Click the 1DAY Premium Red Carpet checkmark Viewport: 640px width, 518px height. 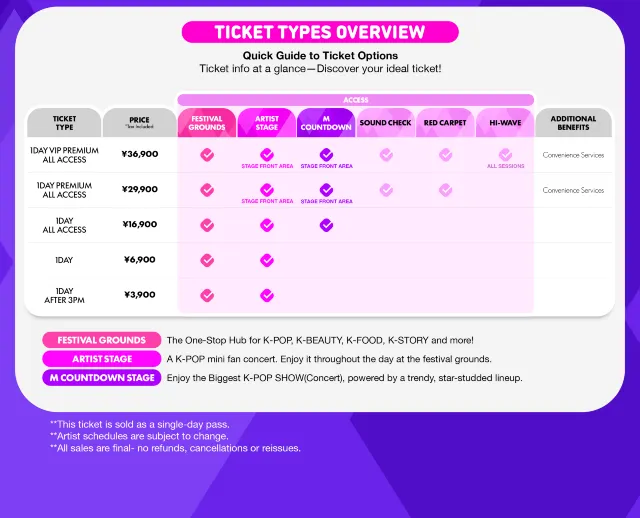coord(446,190)
